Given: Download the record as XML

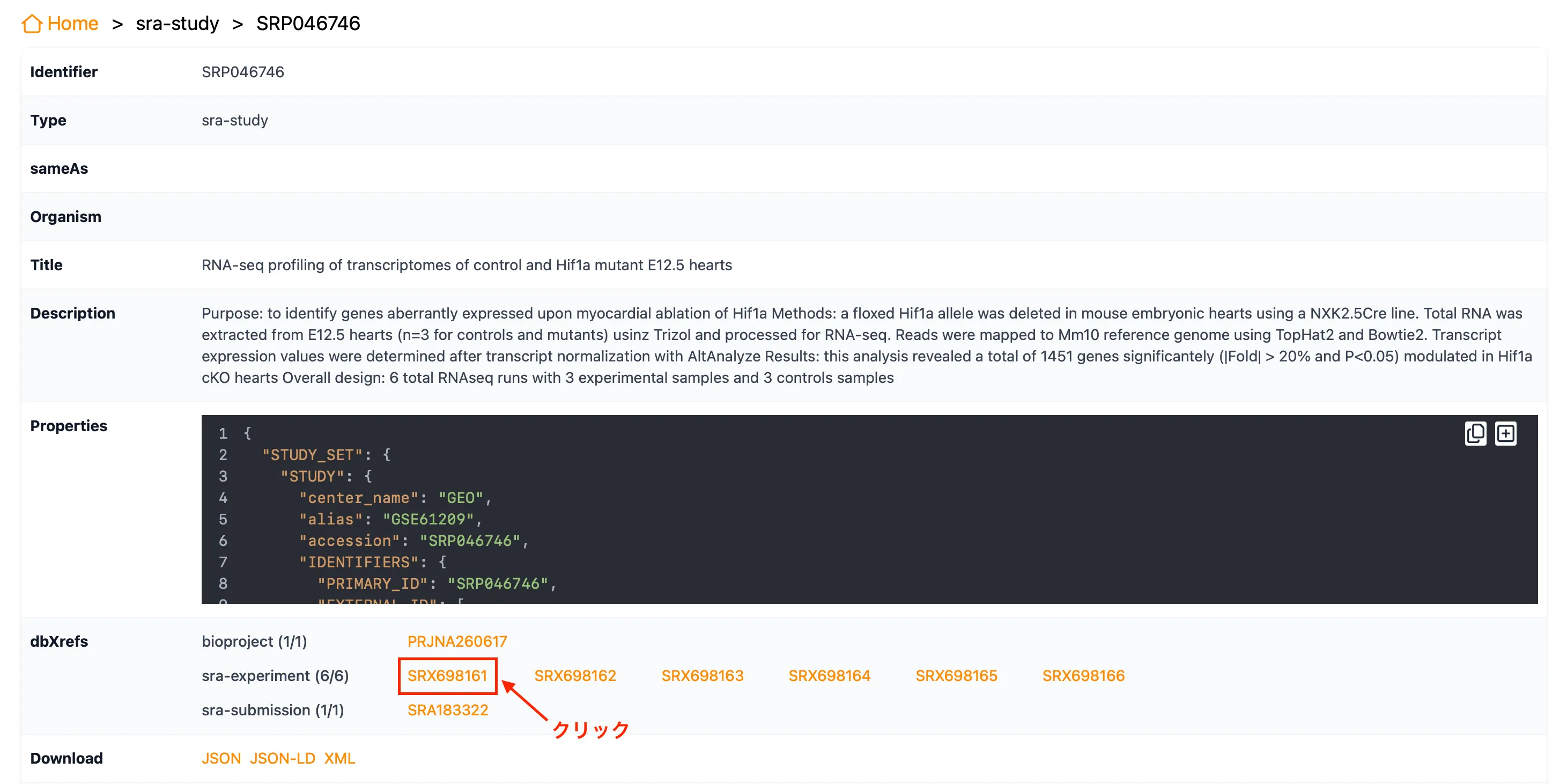Looking at the screenshot, I should [339, 758].
